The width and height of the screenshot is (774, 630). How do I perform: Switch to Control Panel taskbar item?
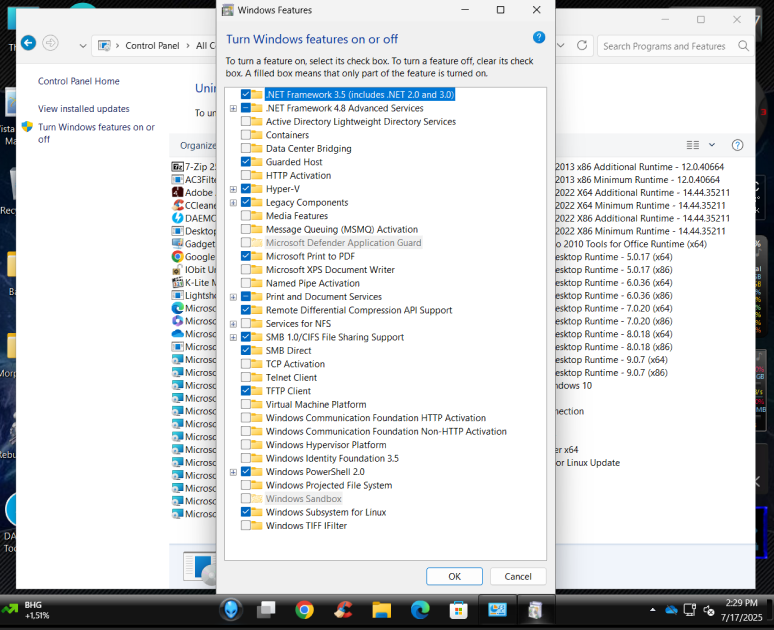pos(497,610)
